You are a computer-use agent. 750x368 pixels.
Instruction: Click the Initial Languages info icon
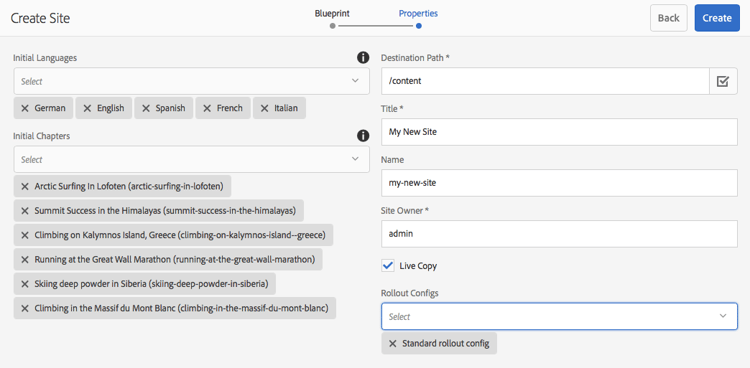[363, 58]
